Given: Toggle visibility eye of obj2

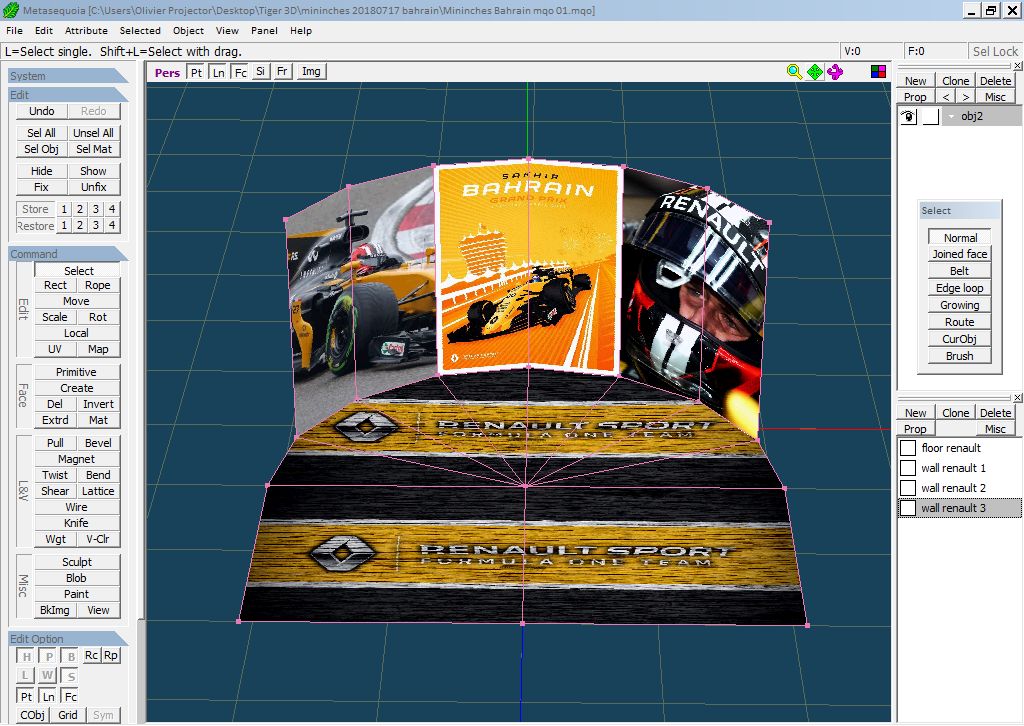Looking at the screenshot, I should tap(909, 116).
